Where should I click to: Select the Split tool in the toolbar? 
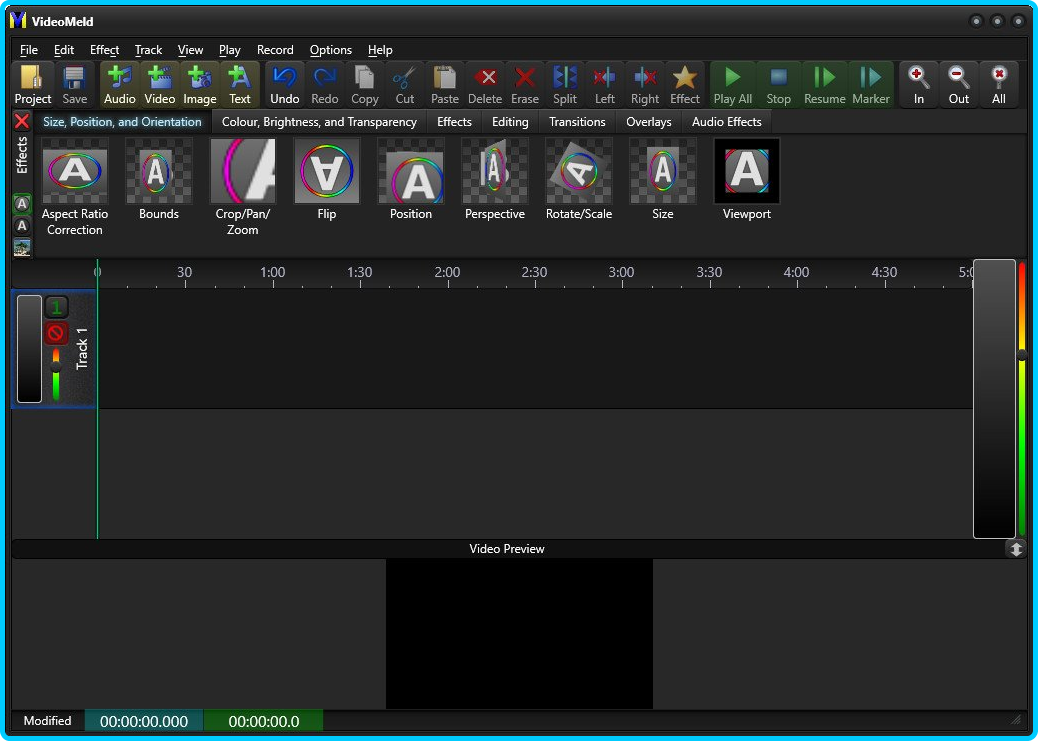(565, 85)
